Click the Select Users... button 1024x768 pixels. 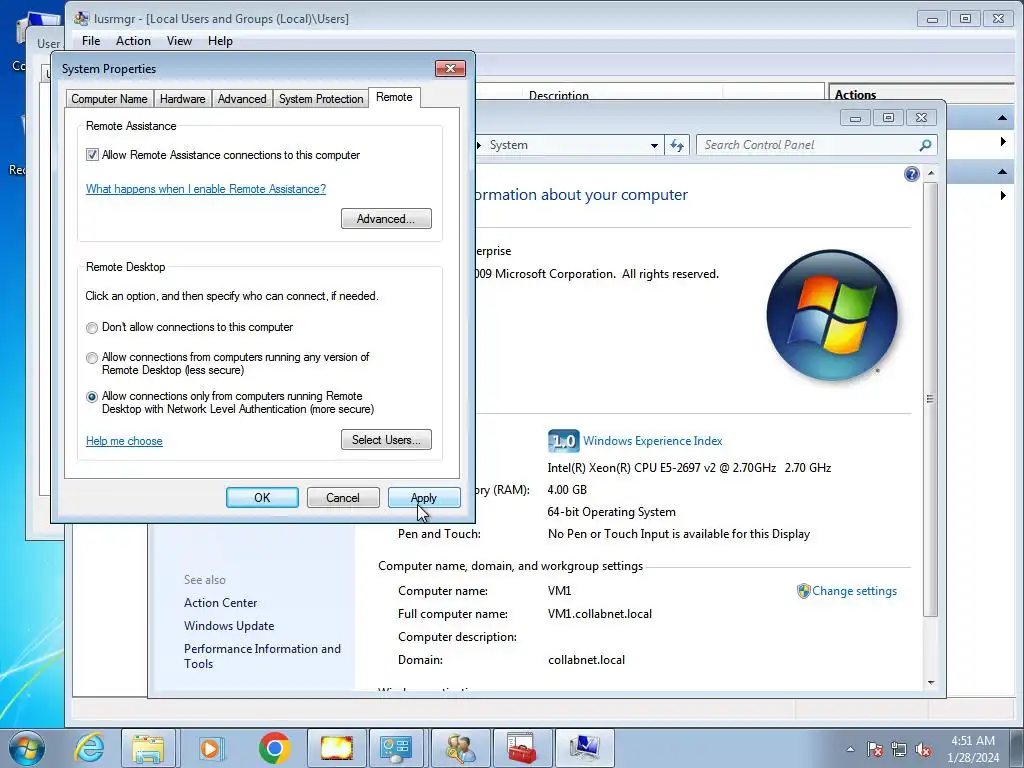[x=386, y=440]
